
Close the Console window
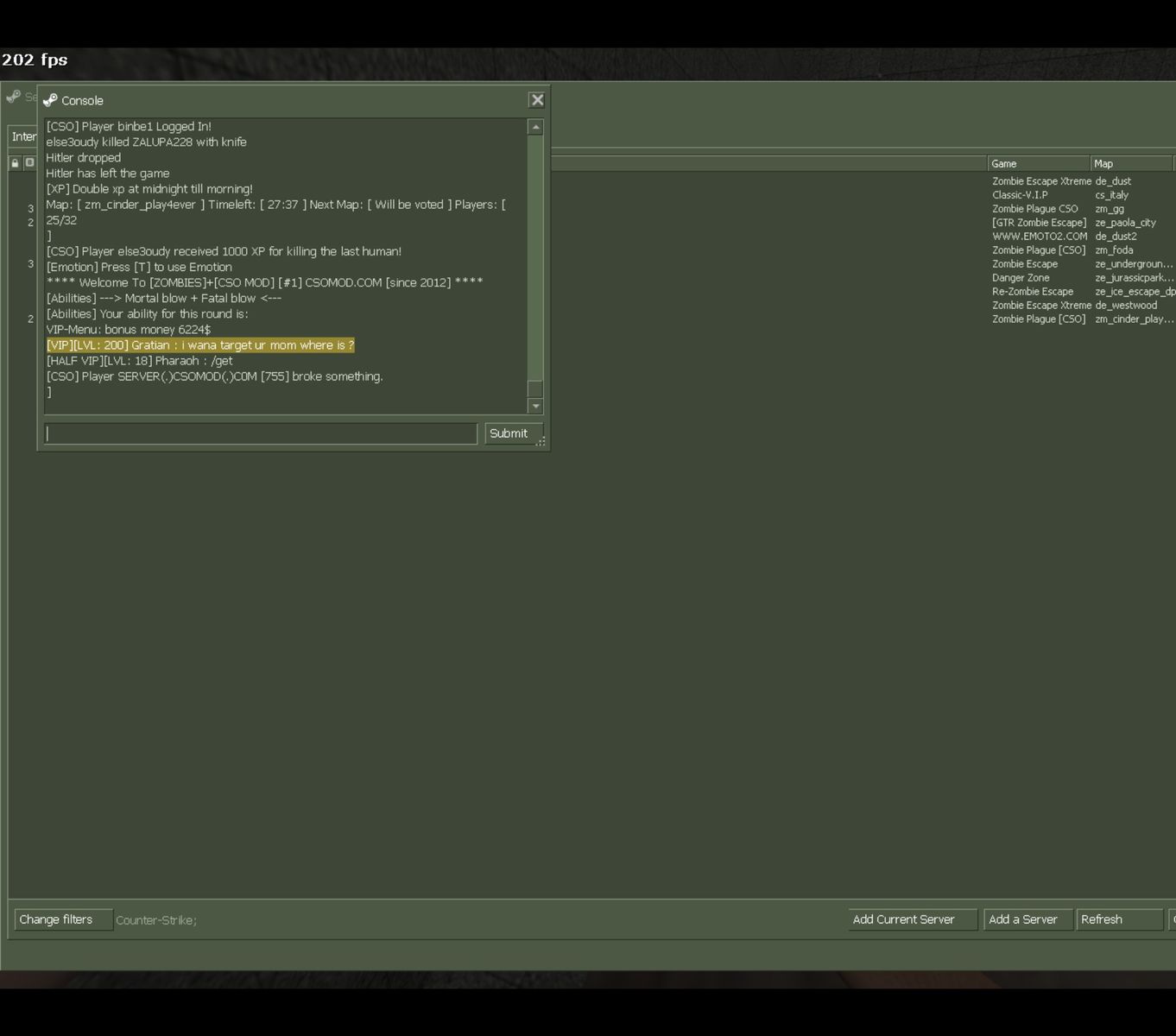pyautogui.click(x=537, y=100)
